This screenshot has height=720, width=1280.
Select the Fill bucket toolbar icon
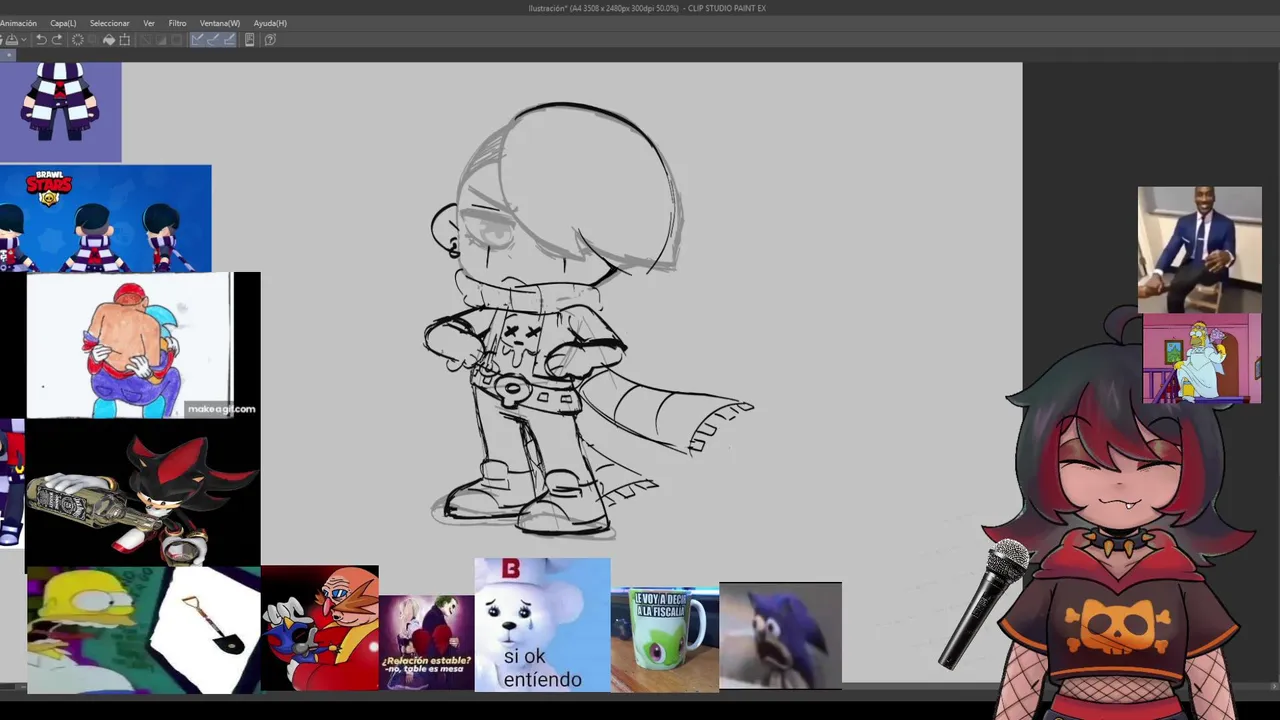[109, 40]
